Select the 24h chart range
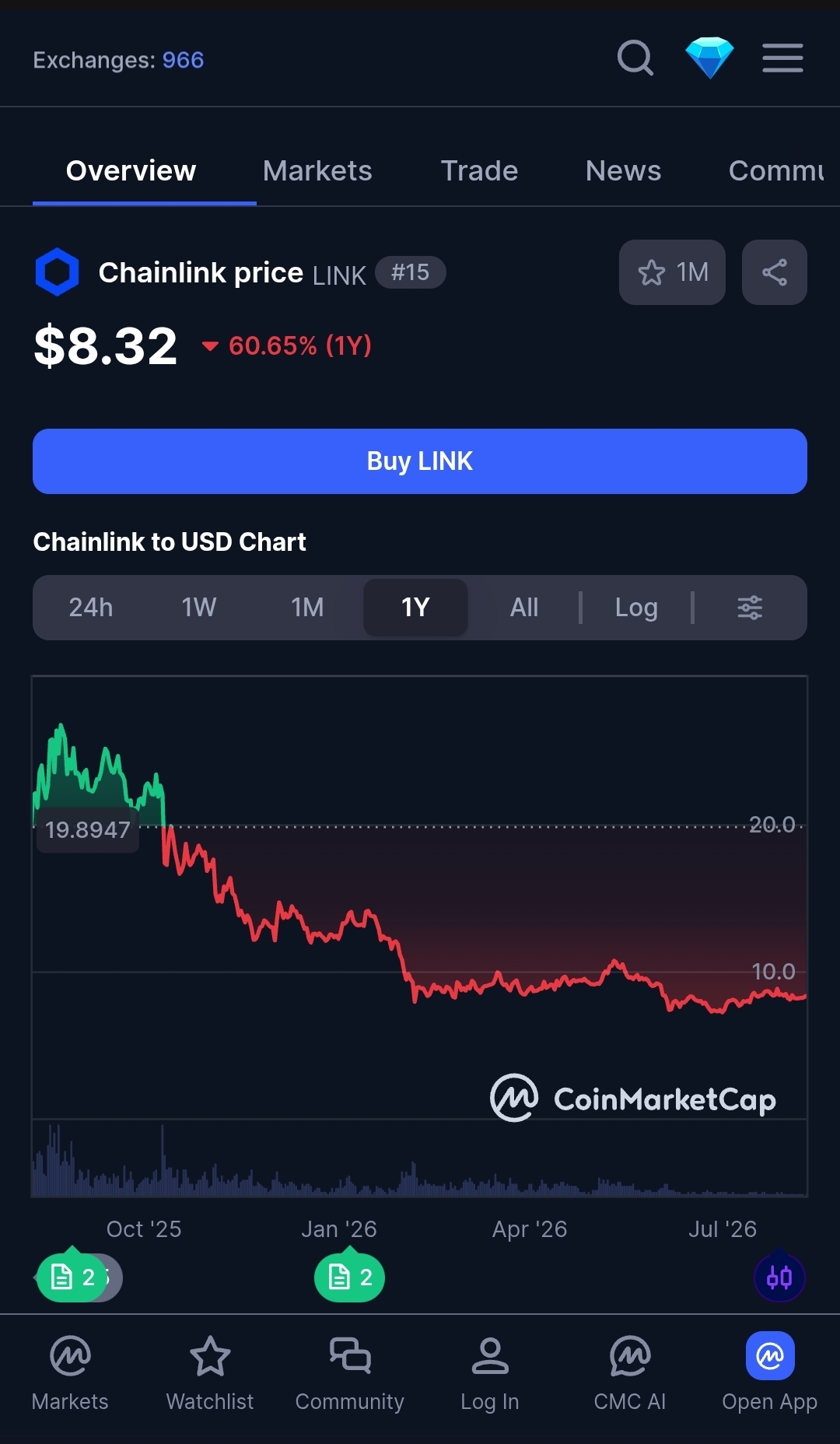Screen dimensions: 840x1444 coord(91,608)
